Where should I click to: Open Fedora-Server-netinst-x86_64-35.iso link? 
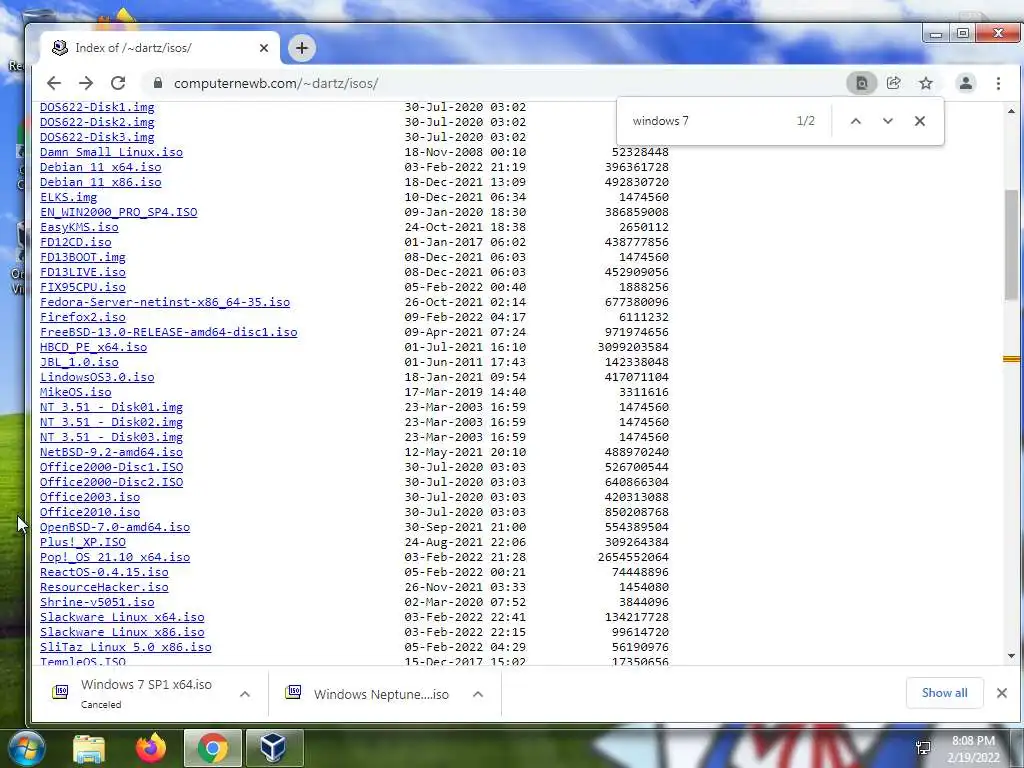click(x=165, y=302)
